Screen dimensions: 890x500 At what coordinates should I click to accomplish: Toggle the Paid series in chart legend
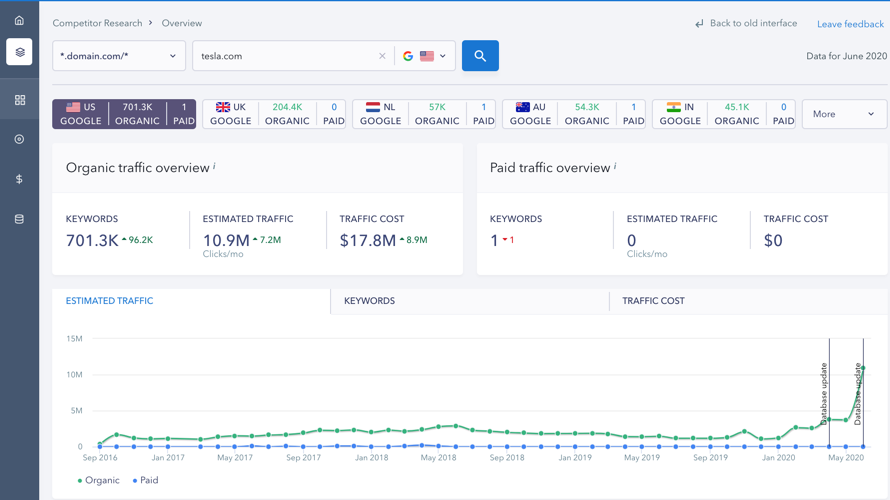click(146, 480)
